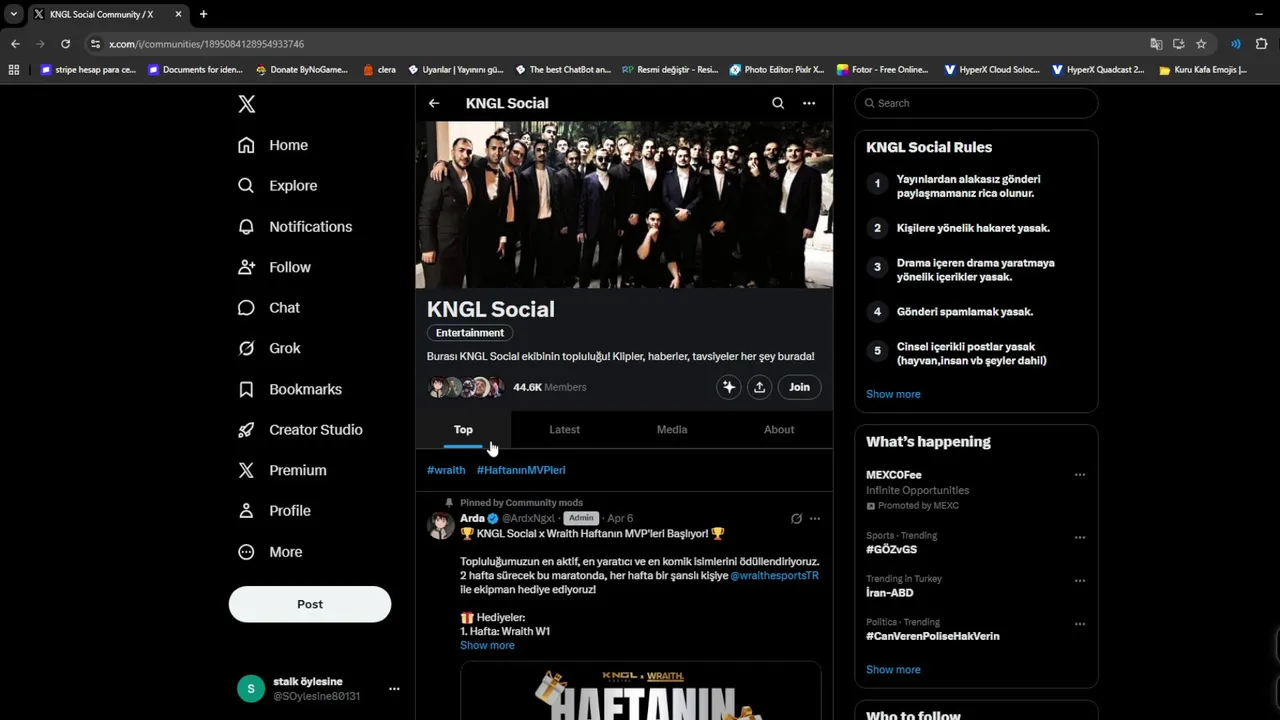Open options for the MEXC0Fee promoted trend
The image size is (1280, 720).
(x=1080, y=475)
